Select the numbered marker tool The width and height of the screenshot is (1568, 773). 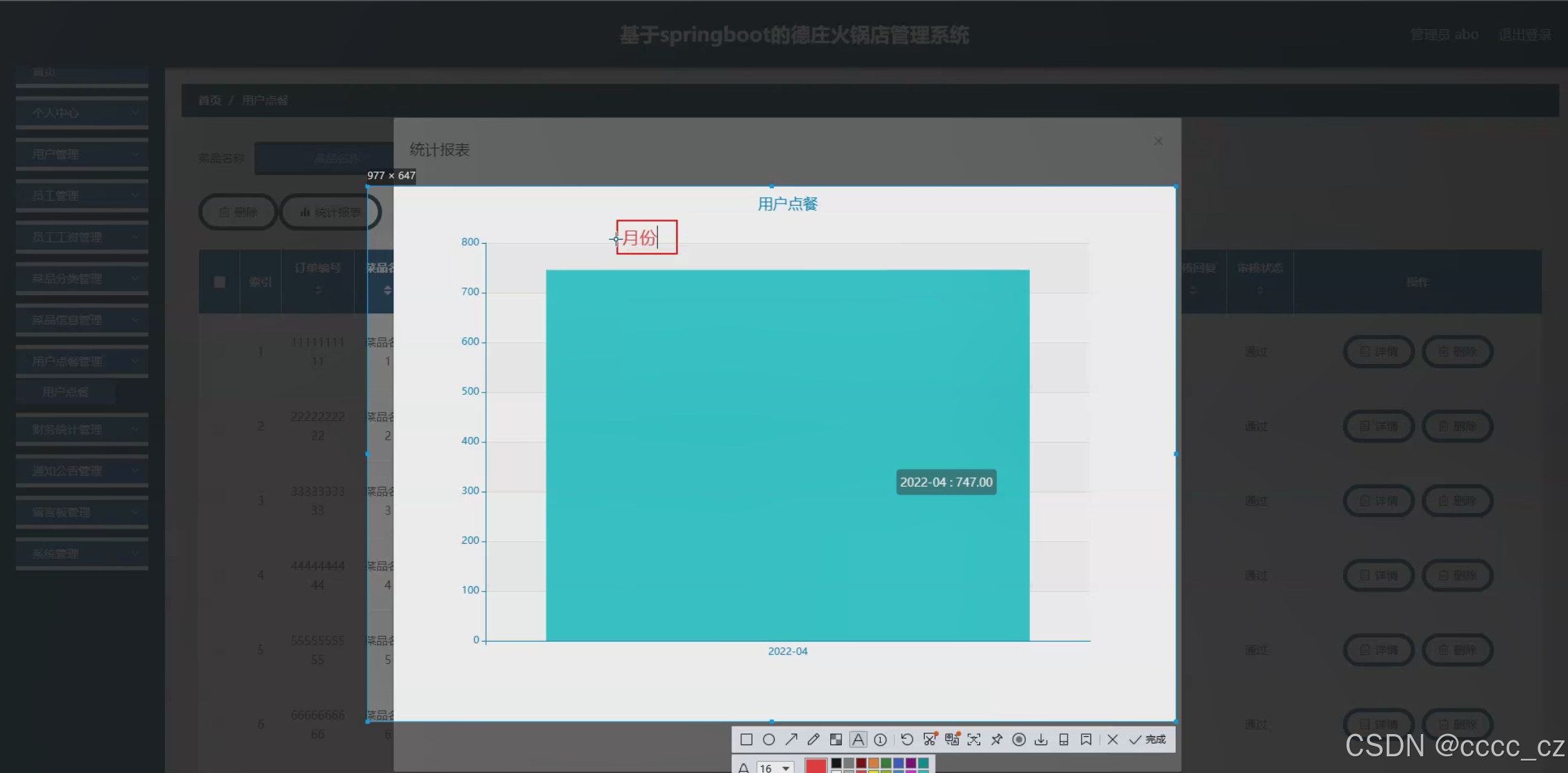point(880,740)
